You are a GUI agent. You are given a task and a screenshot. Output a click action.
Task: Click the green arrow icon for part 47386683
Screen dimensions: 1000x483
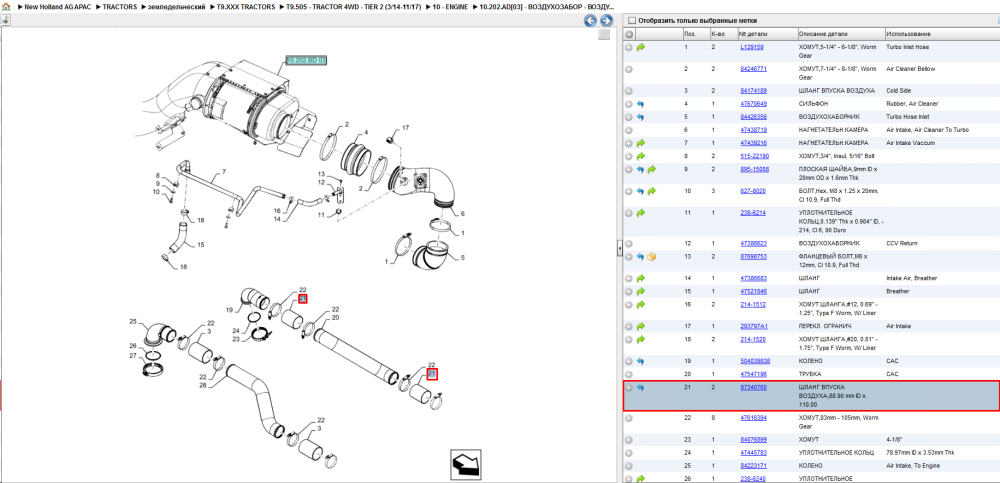(641, 278)
